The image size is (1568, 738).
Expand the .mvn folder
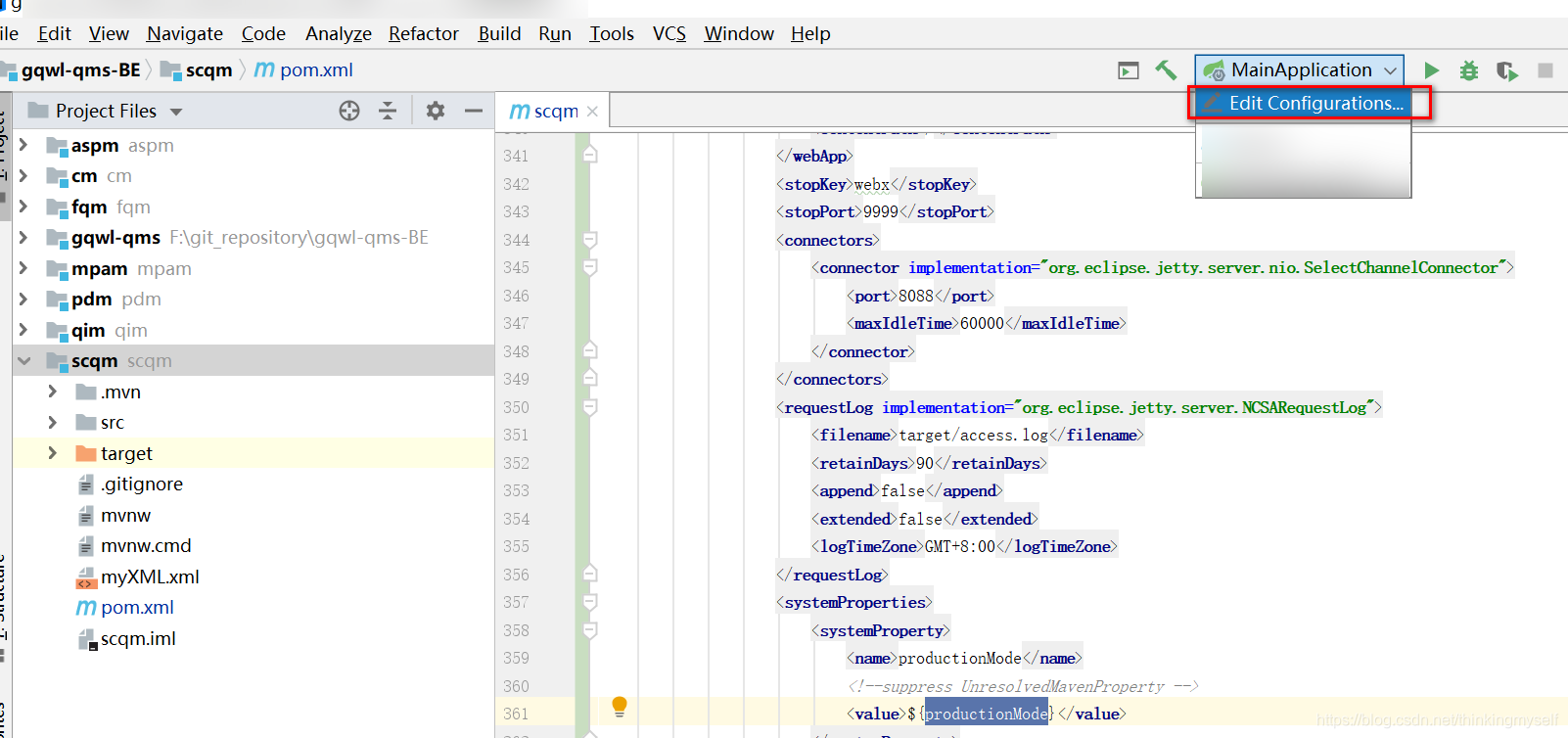click(53, 392)
